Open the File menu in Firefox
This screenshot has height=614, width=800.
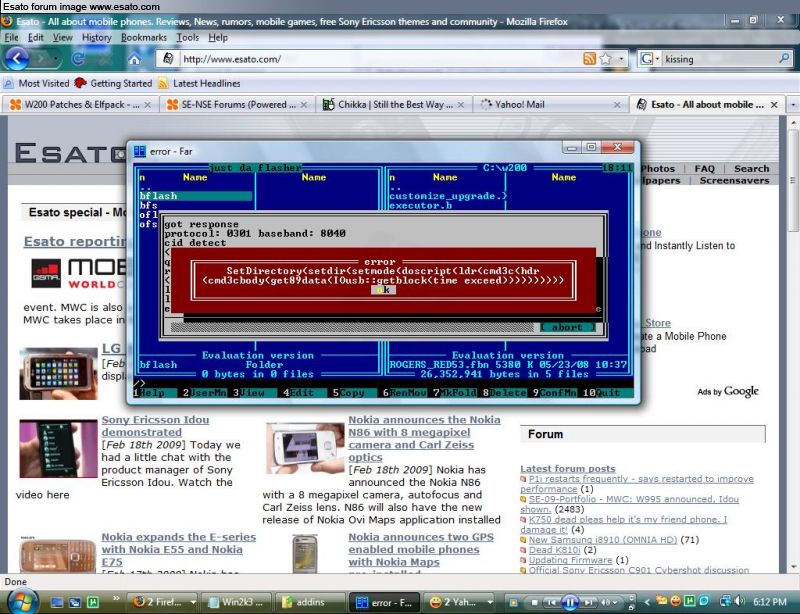click(11, 37)
